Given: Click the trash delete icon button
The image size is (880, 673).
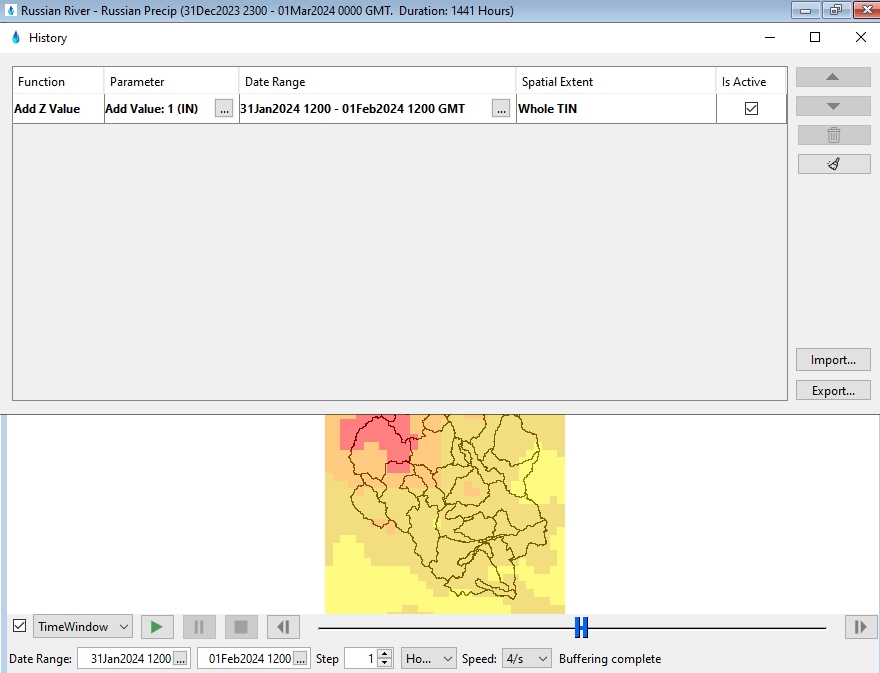Looking at the screenshot, I should pyautogui.click(x=833, y=135).
